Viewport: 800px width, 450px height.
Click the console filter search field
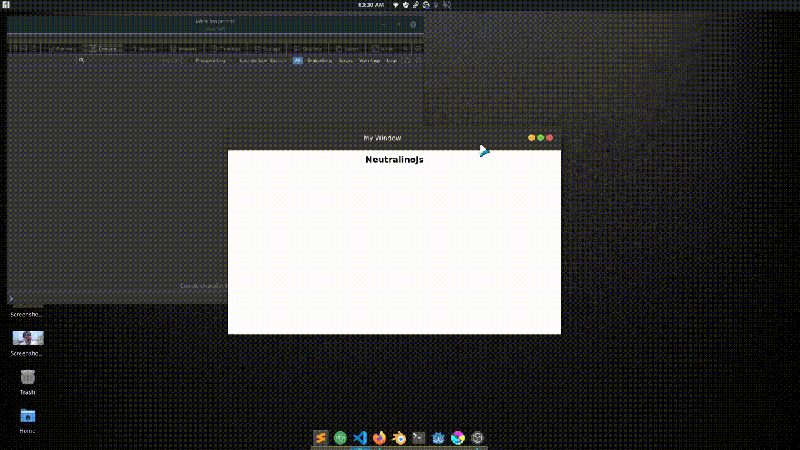click(x=120, y=60)
